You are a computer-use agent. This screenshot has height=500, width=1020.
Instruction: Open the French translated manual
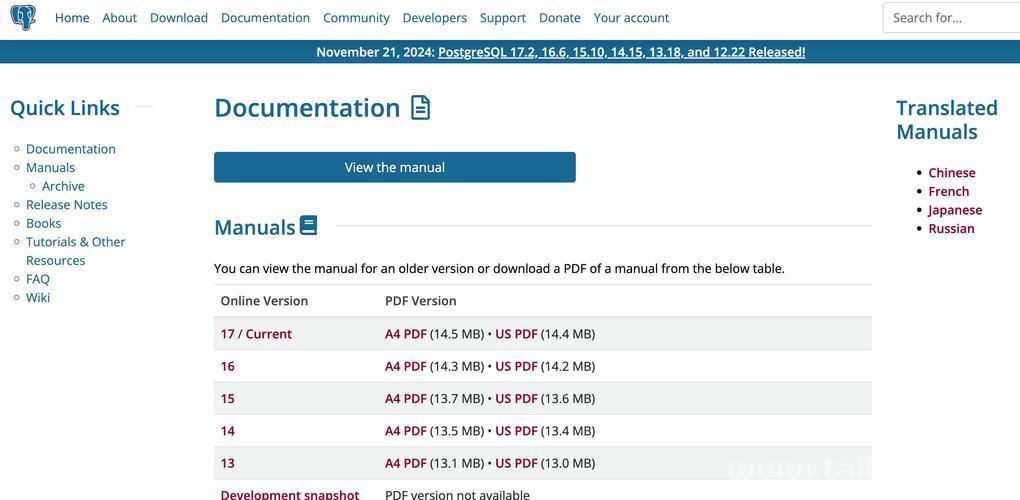(x=948, y=192)
